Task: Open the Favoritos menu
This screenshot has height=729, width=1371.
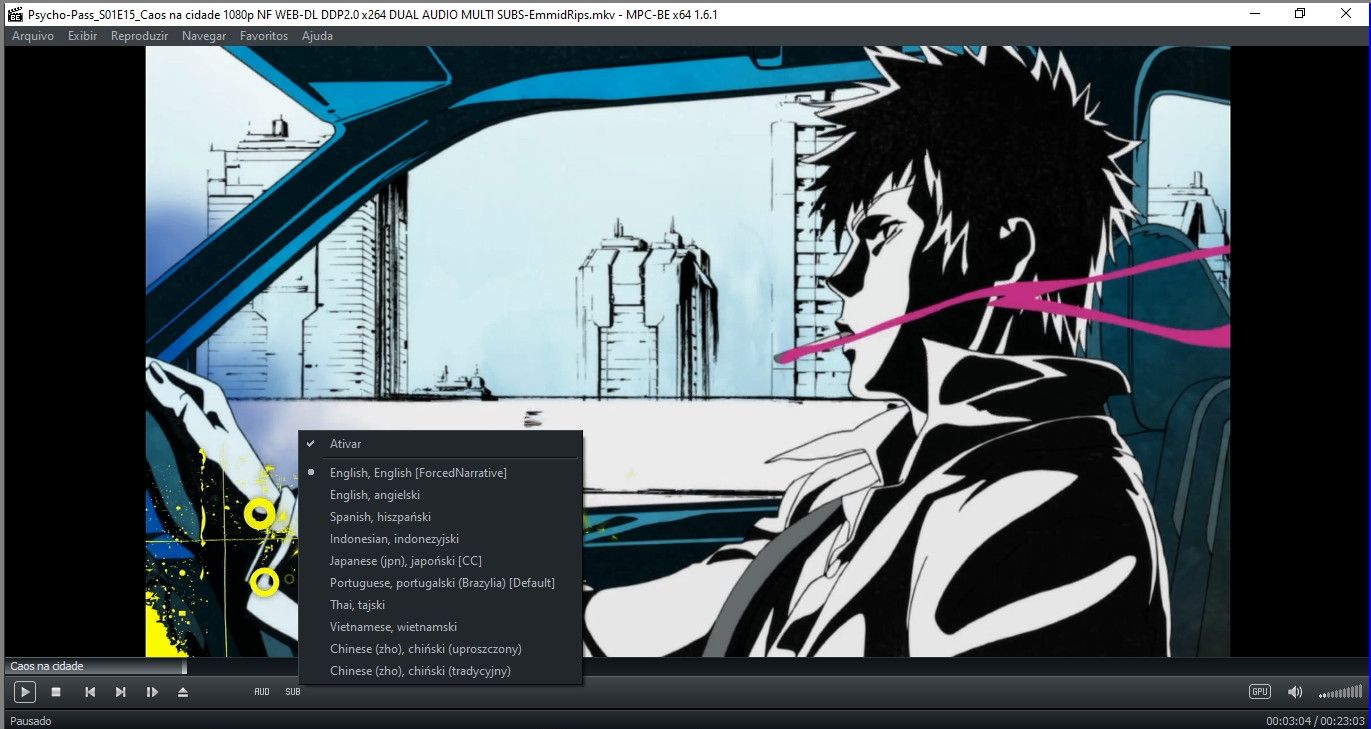Action: pos(263,36)
